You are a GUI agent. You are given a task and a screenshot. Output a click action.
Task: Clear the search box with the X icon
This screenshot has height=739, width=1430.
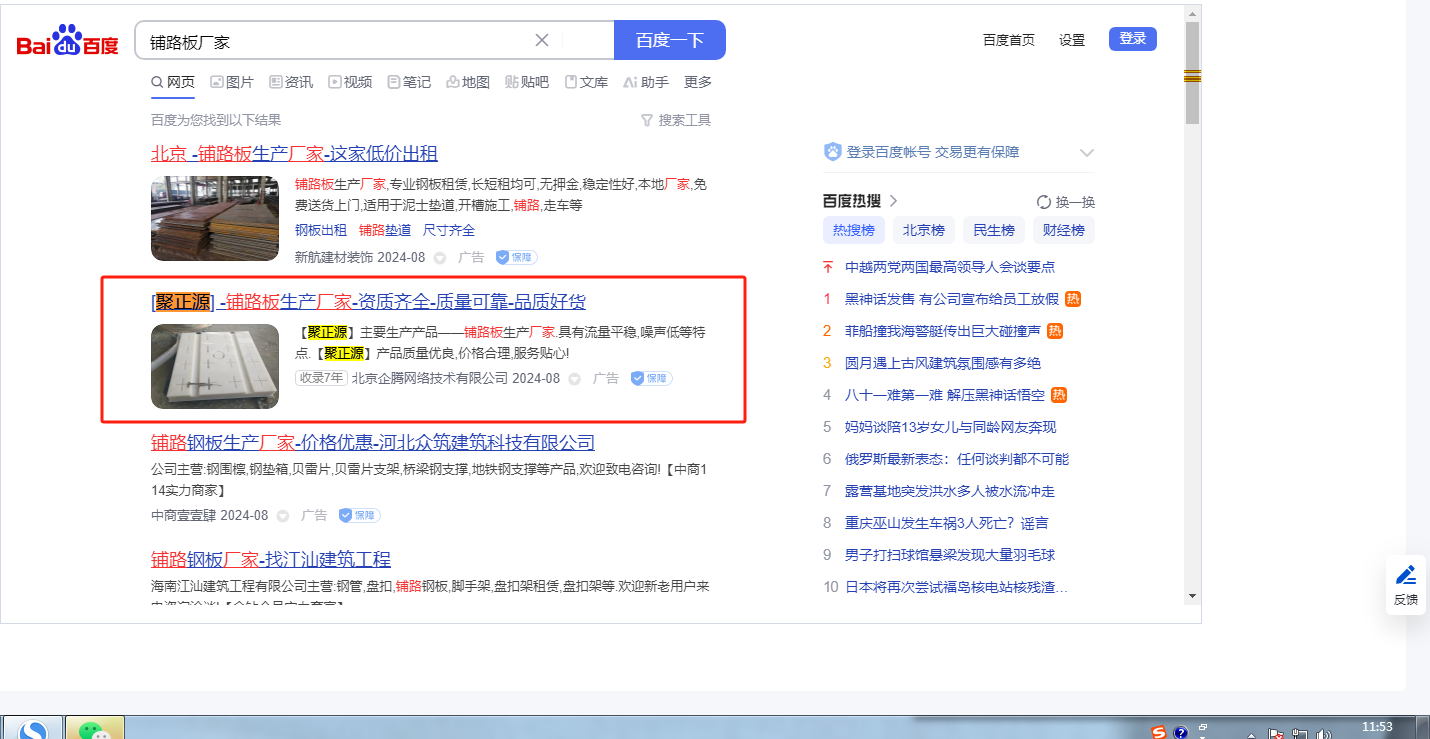coord(542,40)
